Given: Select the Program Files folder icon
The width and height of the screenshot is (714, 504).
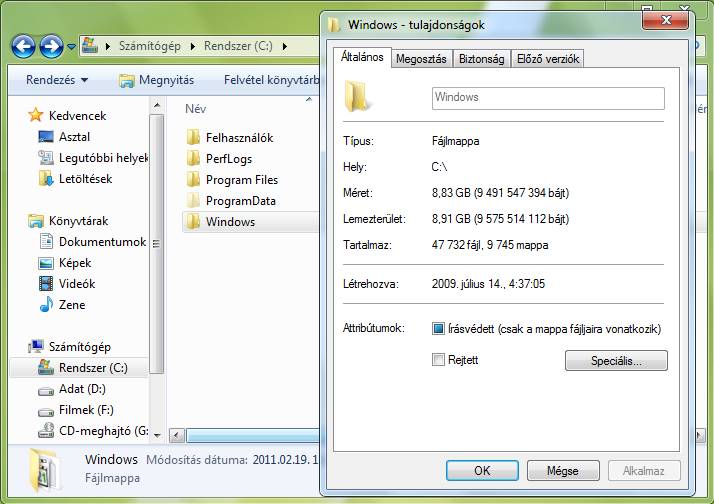Looking at the screenshot, I should click(x=194, y=179).
